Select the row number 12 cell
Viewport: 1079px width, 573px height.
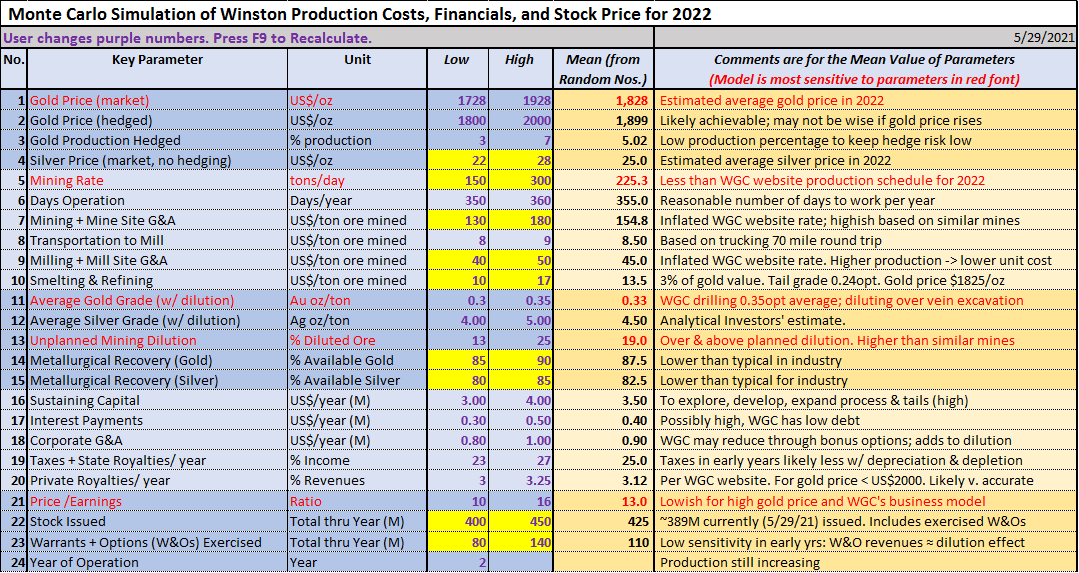pyautogui.click(x=14, y=321)
